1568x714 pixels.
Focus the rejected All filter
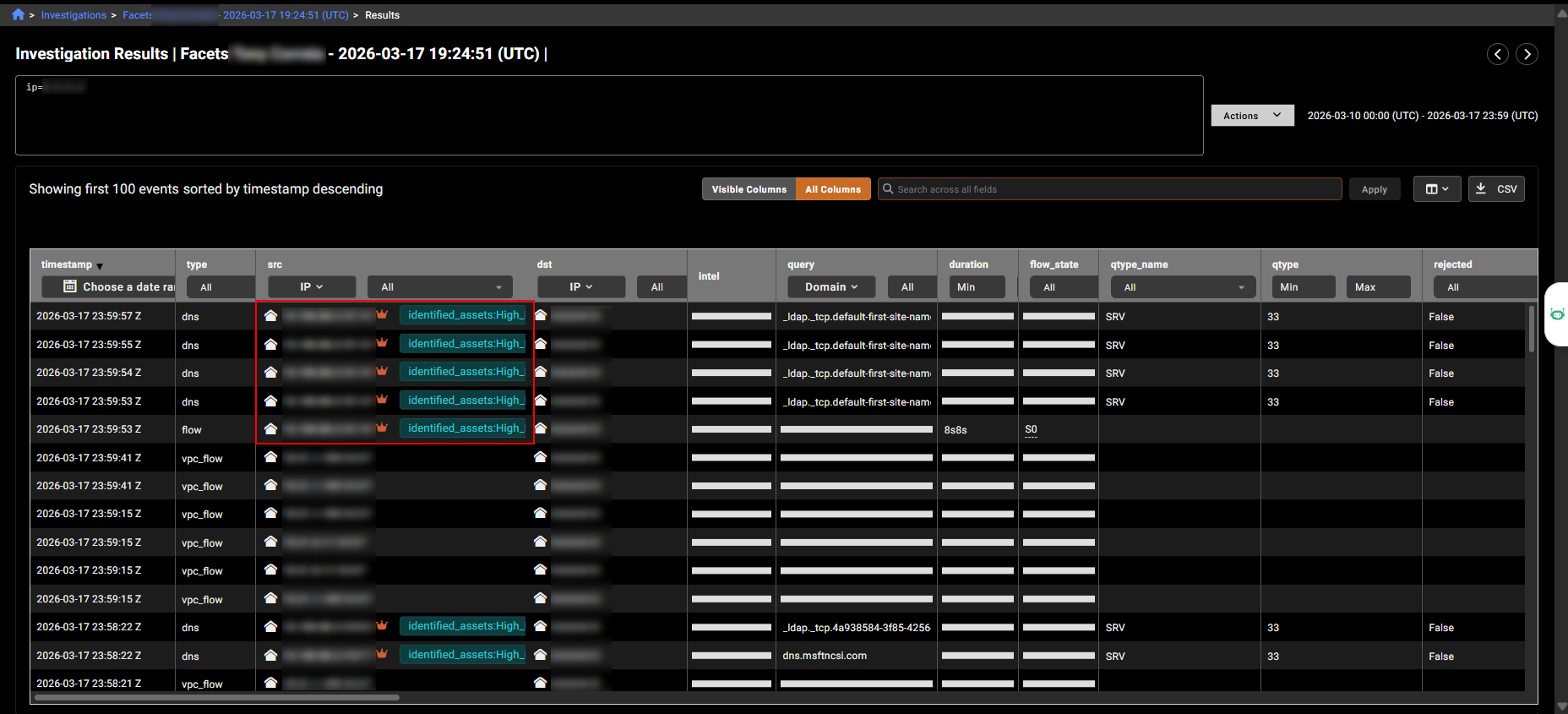tap(1485, 287)
